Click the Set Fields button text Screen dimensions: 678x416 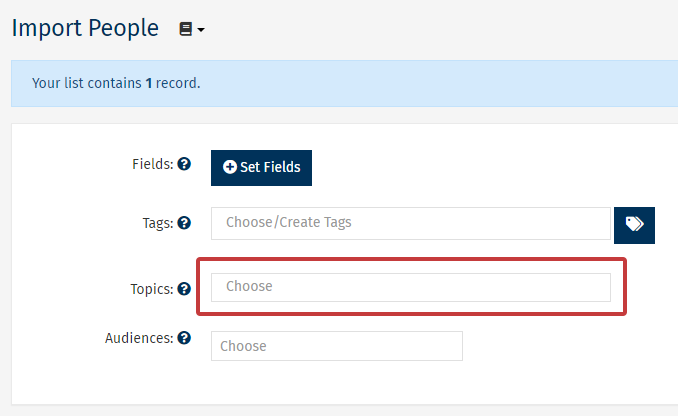270,167
